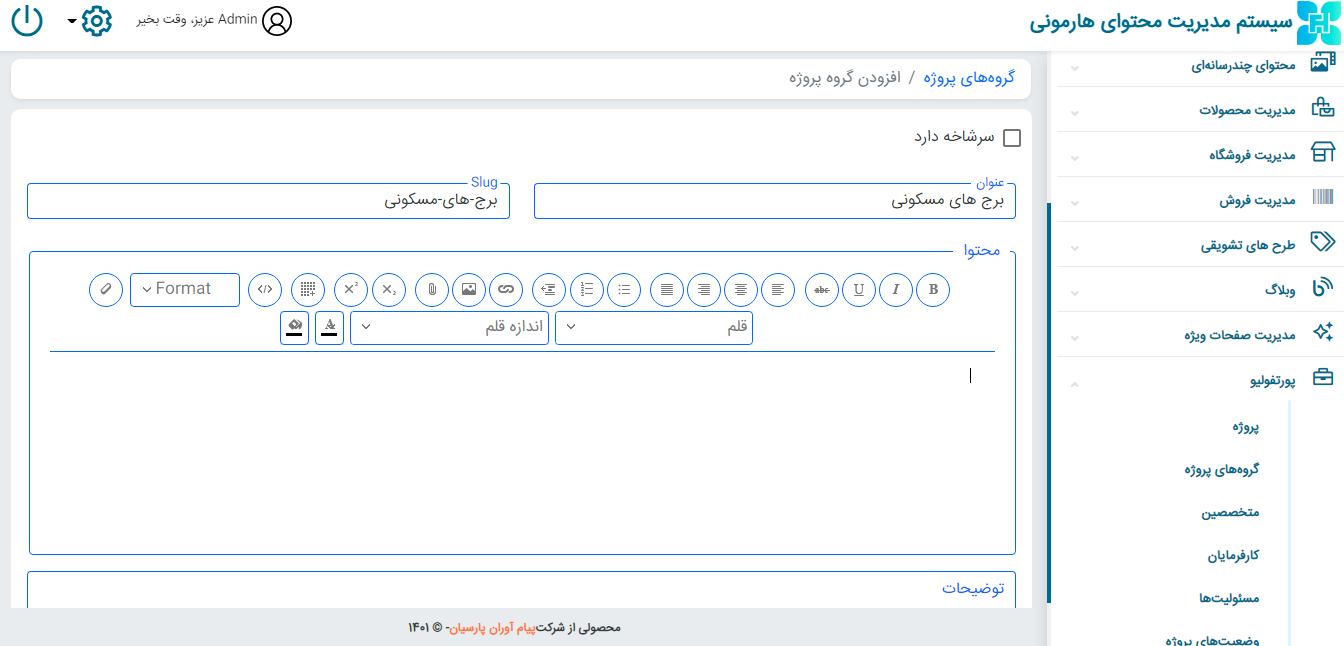Open the 'اندازه قلم' font size dropdown
Viewport: 1344px width, 646px height.
coord(449,328)
